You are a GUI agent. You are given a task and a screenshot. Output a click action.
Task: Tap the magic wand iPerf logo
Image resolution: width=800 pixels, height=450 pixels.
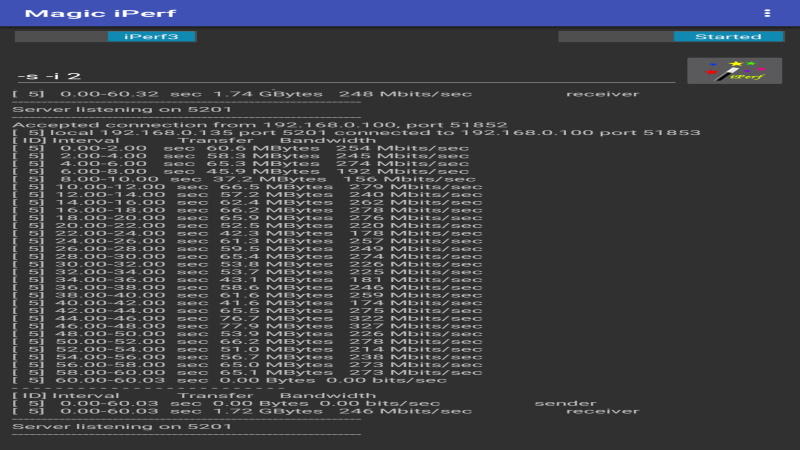click(734, 71)
